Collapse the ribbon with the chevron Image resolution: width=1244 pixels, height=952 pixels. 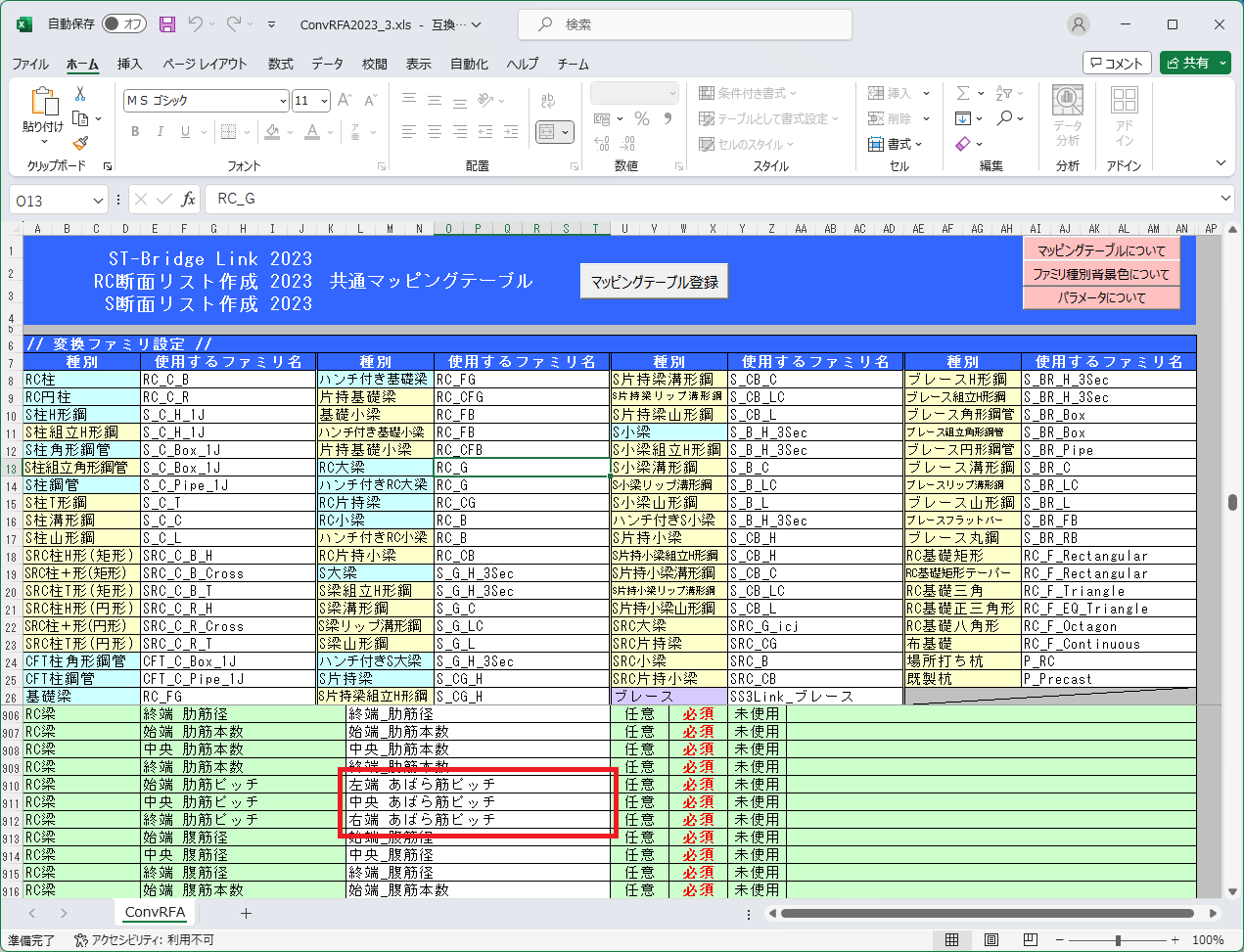[1221, 163]
